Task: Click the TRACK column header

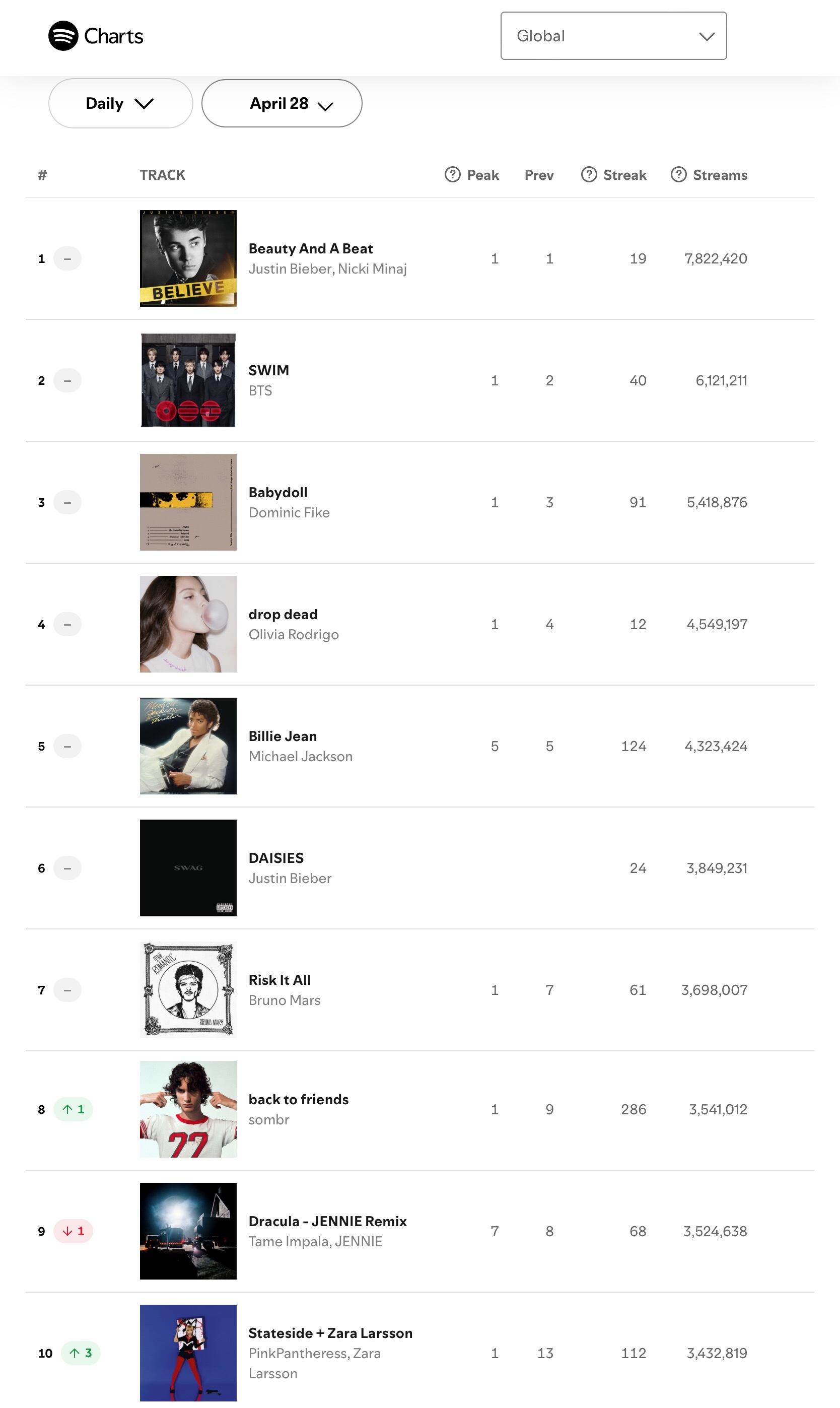Action: tap(163, 175)
